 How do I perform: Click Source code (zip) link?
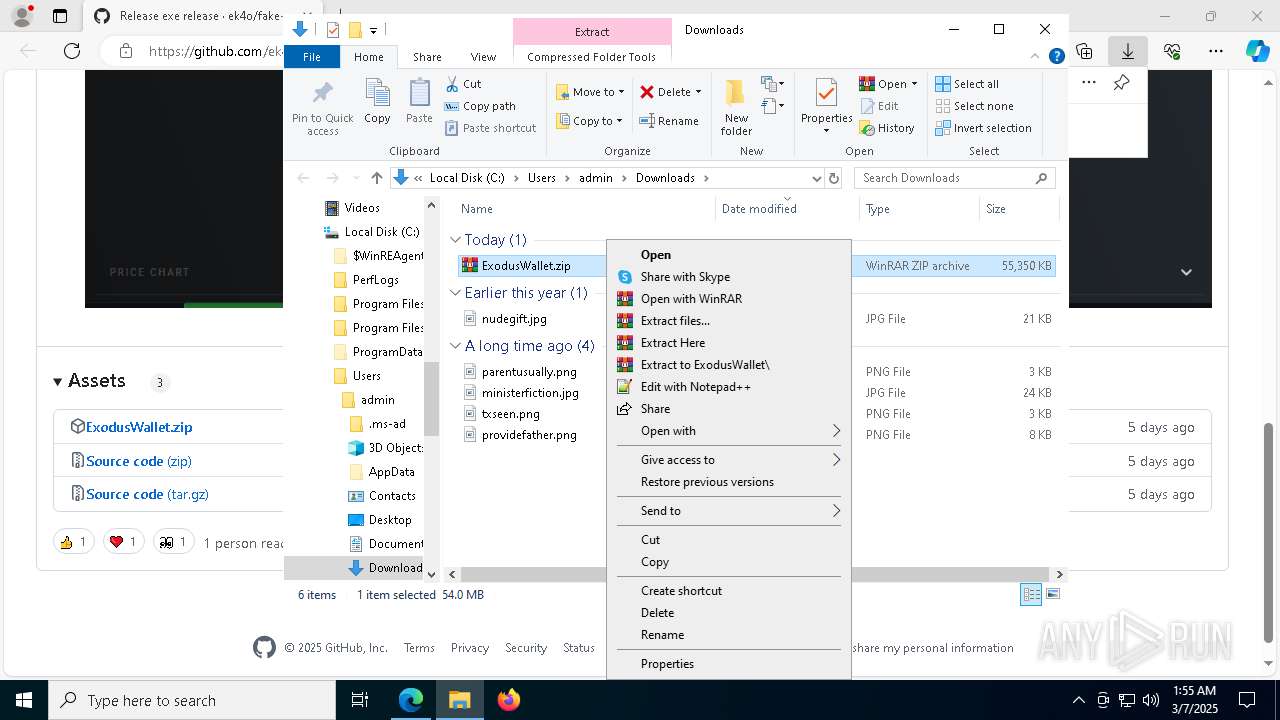(x=139, y=461)
